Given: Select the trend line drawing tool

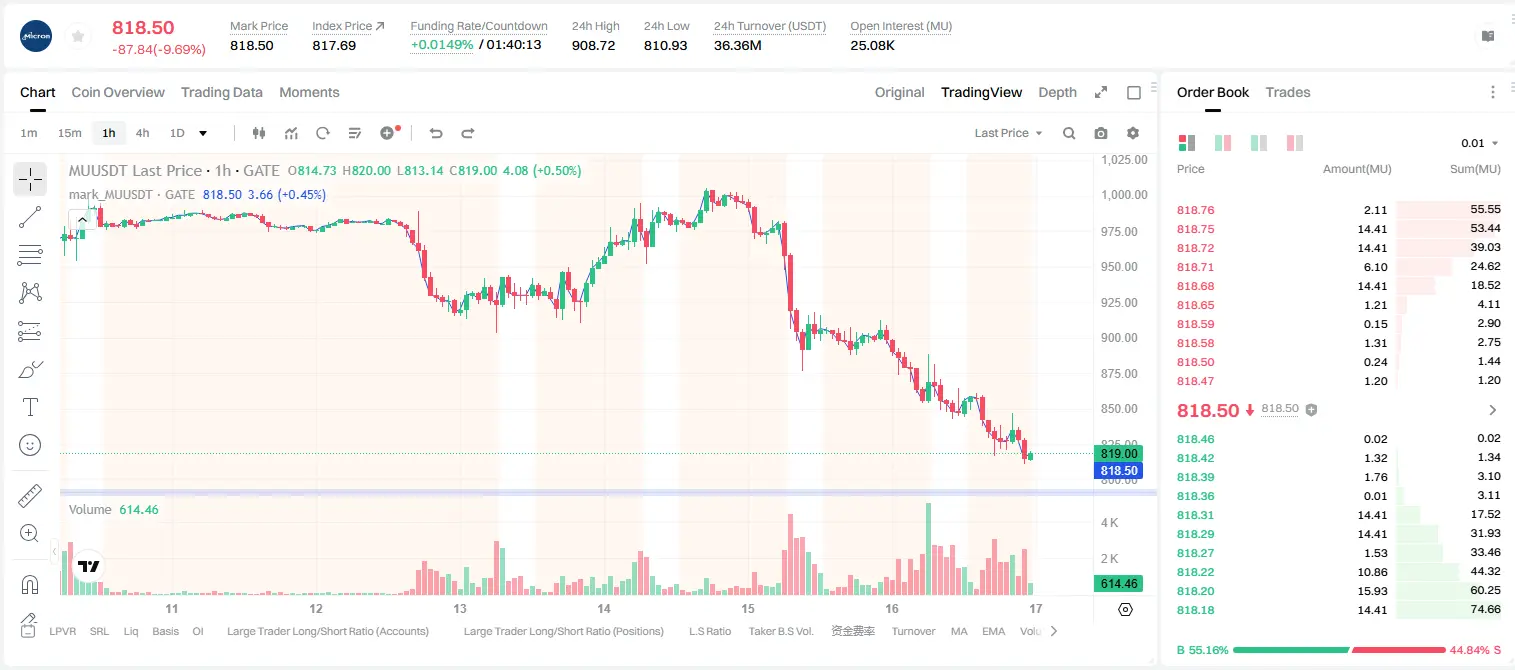Looking at the screenshot, I should [30, 217].
